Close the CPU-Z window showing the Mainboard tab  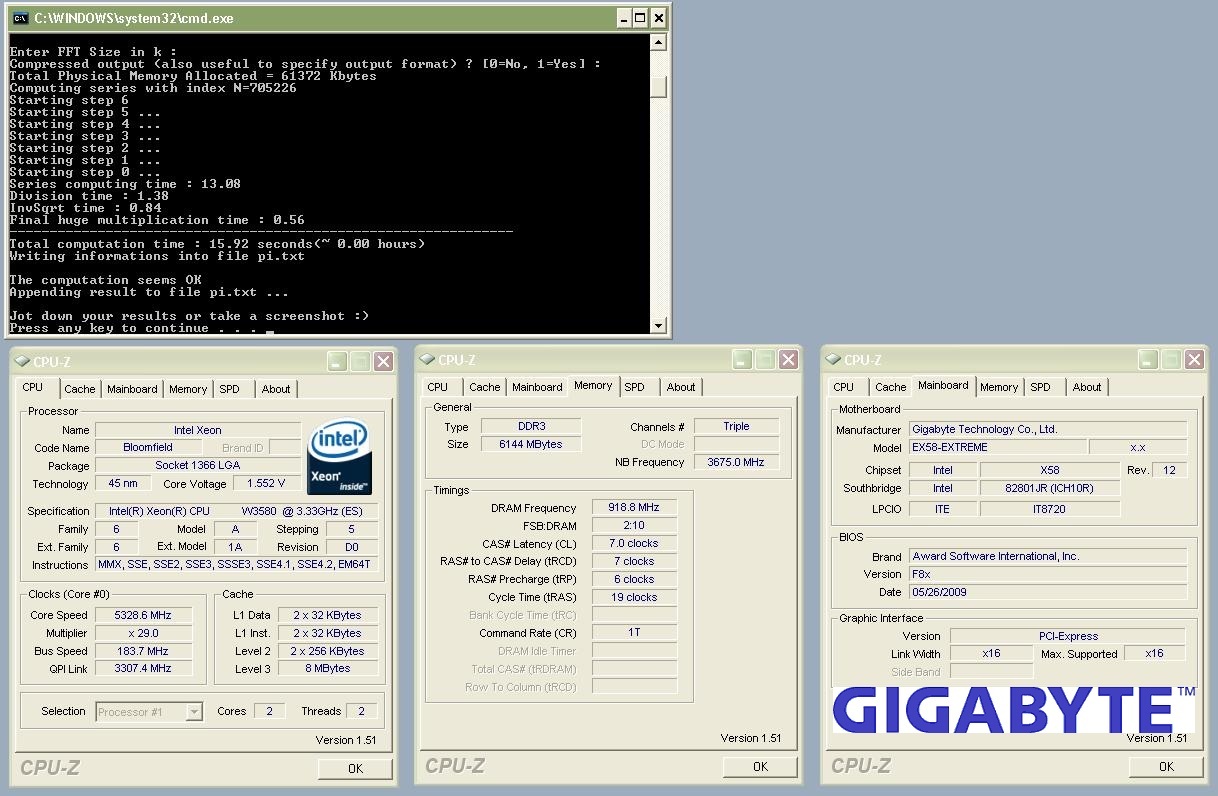[x=1195, y=360]
